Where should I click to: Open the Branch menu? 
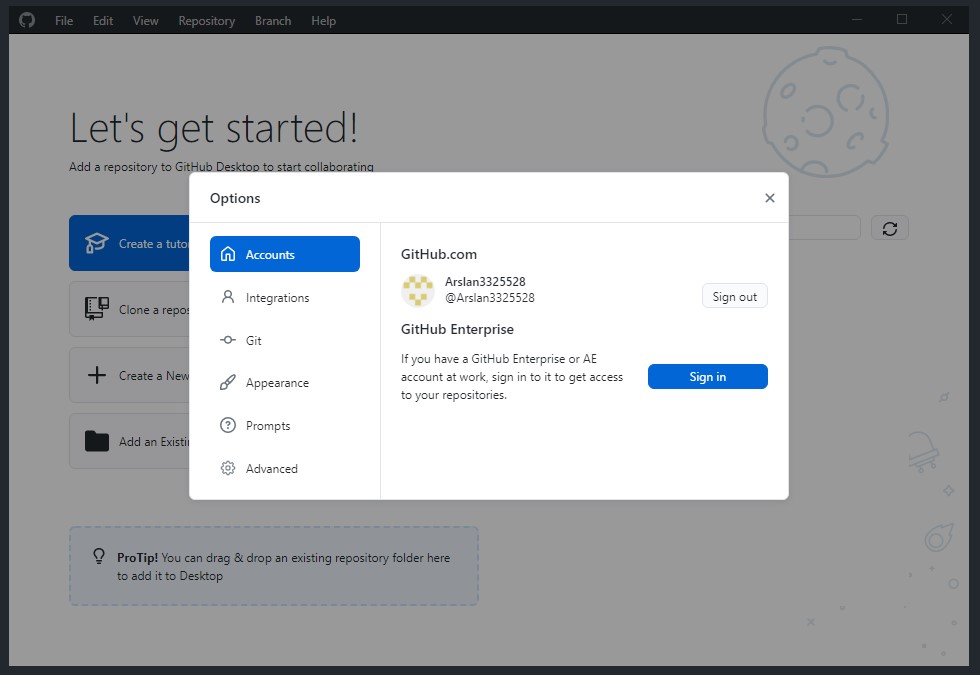(273, 21)
